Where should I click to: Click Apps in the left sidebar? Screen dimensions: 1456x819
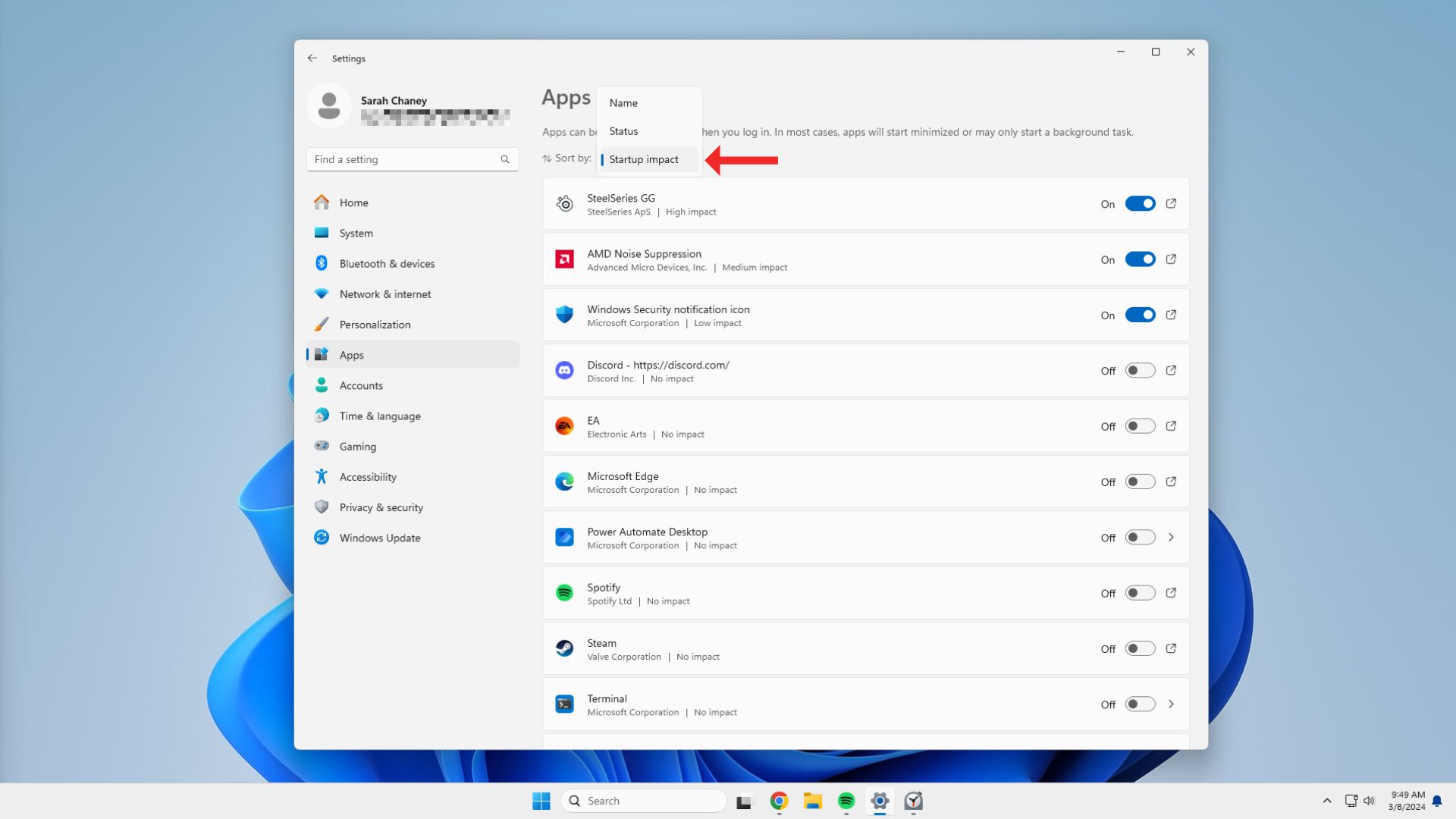[351, 355]
